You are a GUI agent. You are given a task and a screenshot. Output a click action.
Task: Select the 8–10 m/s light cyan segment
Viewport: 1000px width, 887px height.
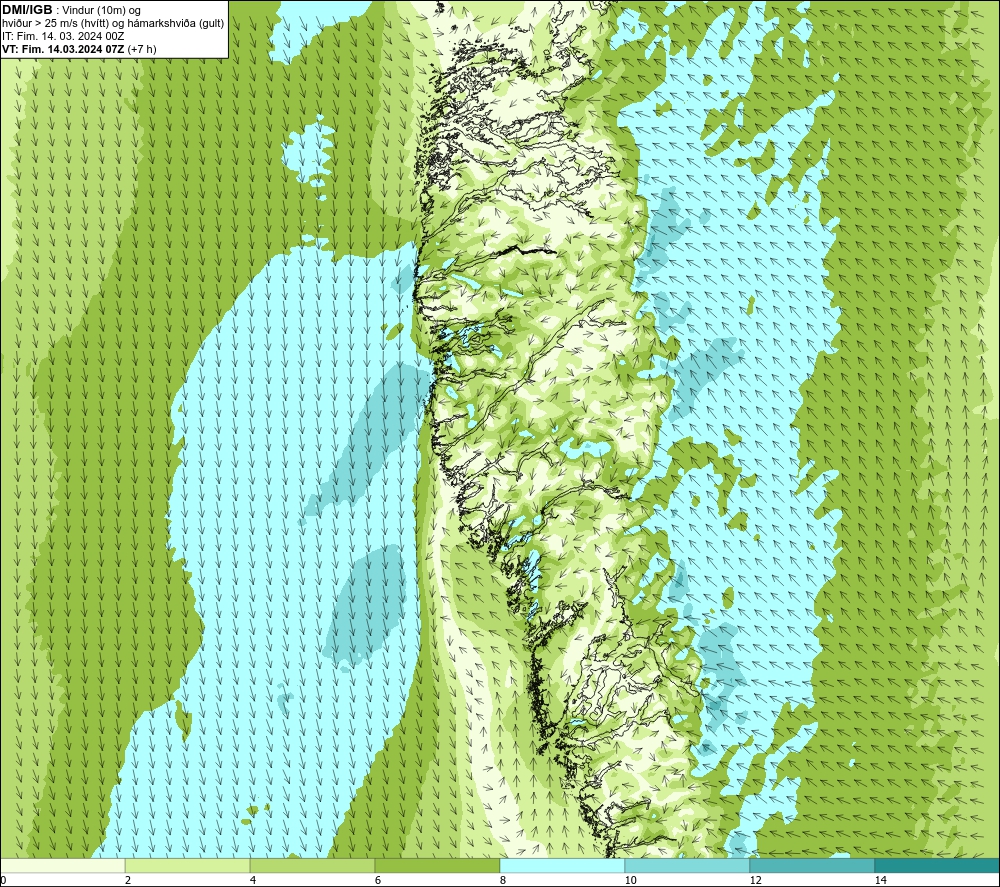(562, 865)
